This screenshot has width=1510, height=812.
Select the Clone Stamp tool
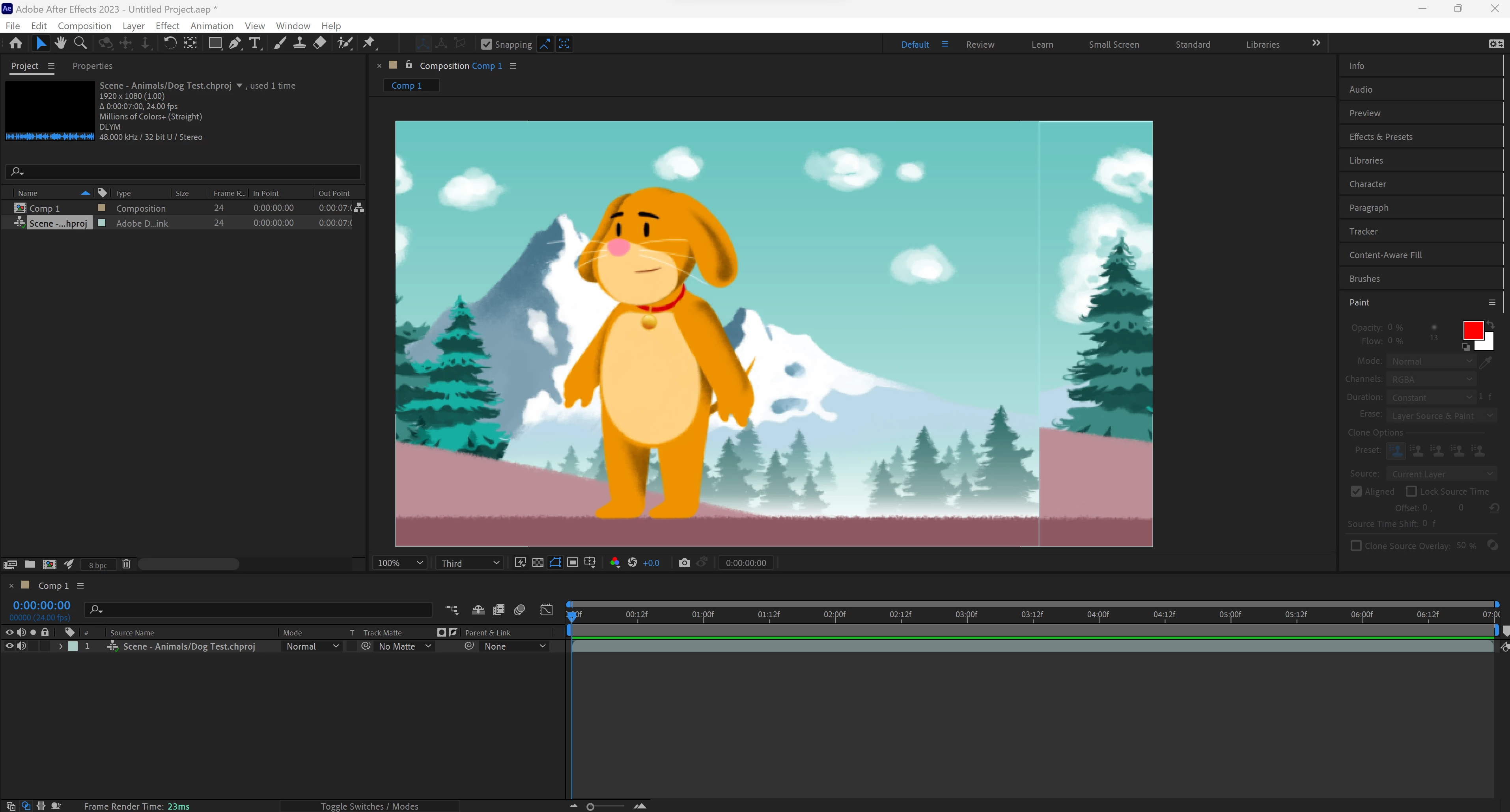click(300, 43)
